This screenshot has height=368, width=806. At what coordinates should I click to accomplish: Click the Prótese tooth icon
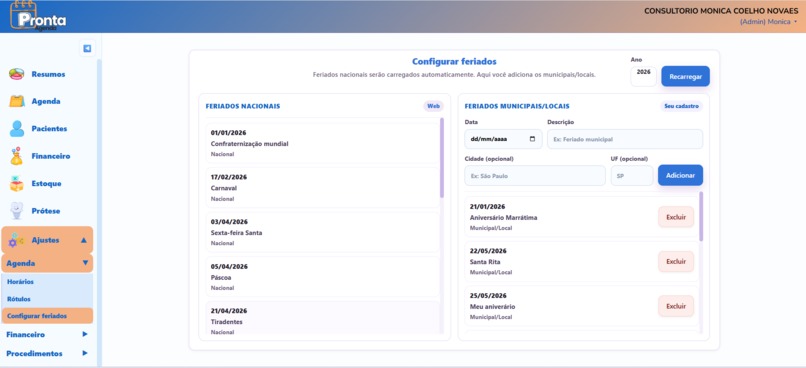coord(16,211)
